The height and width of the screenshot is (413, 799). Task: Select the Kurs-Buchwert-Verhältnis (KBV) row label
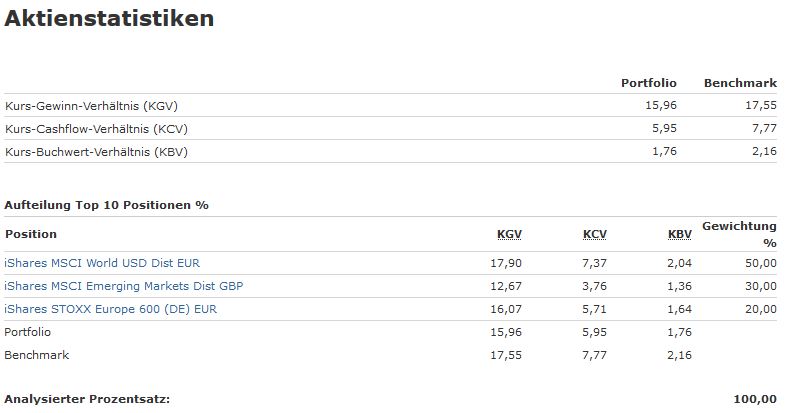(x=96, y=152)
